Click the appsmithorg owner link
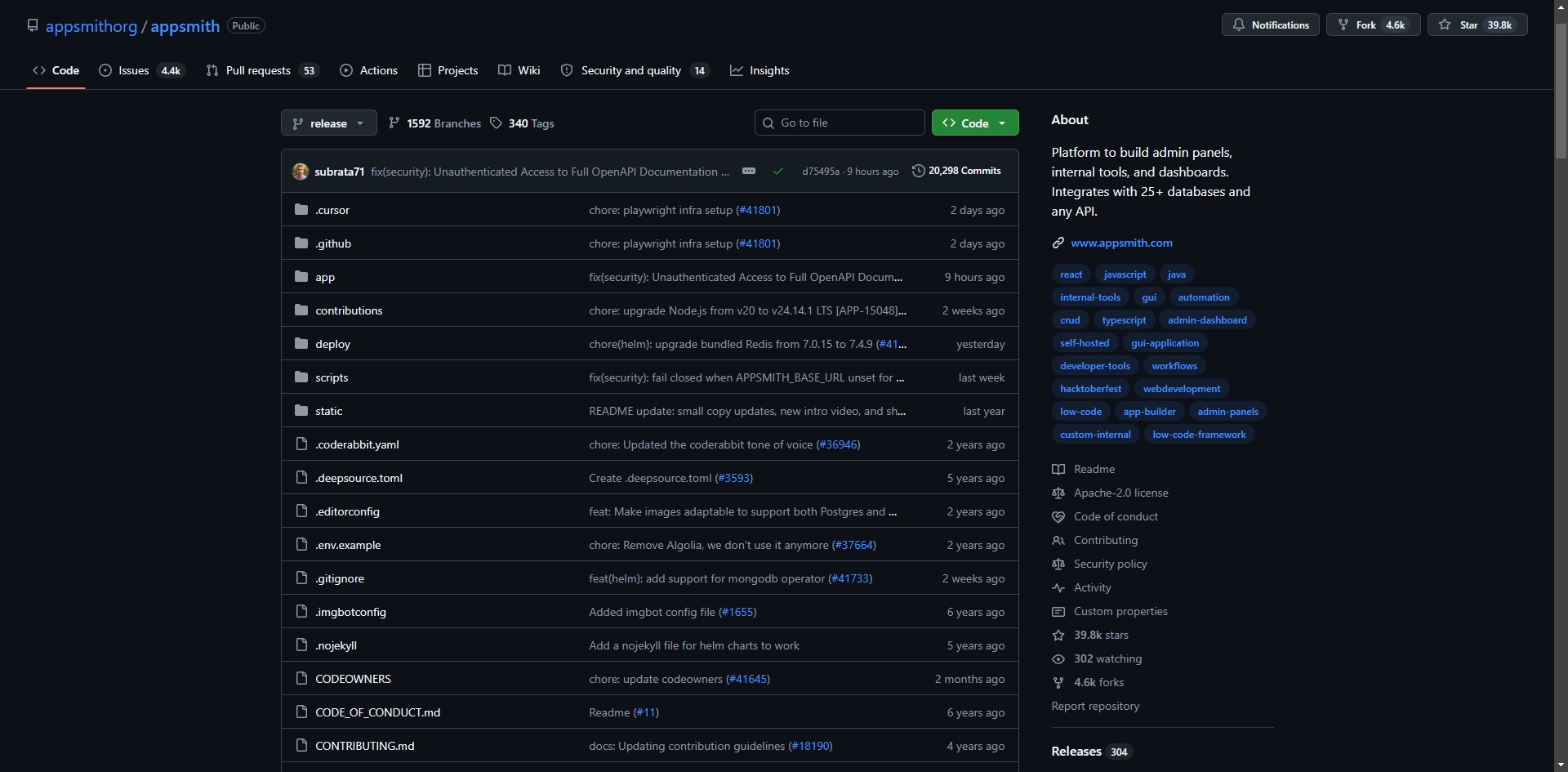This screenshot has width=1568, height=772. tap(91, 26)
